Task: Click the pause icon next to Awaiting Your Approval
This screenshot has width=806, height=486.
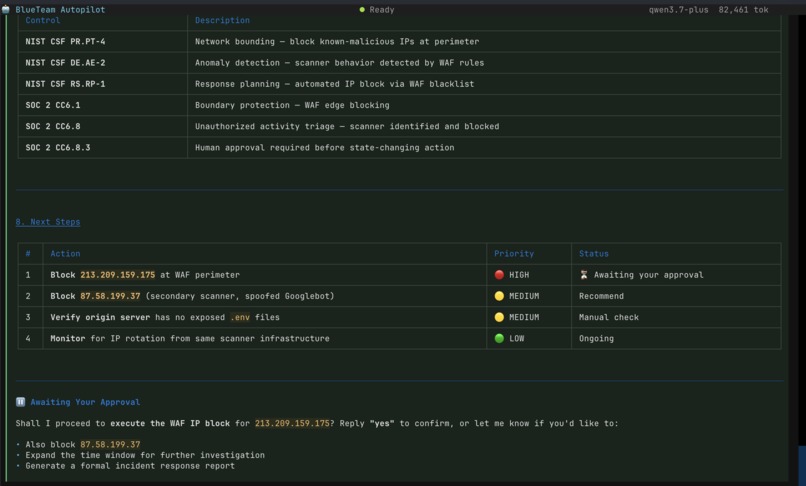Action: point(20,402)
